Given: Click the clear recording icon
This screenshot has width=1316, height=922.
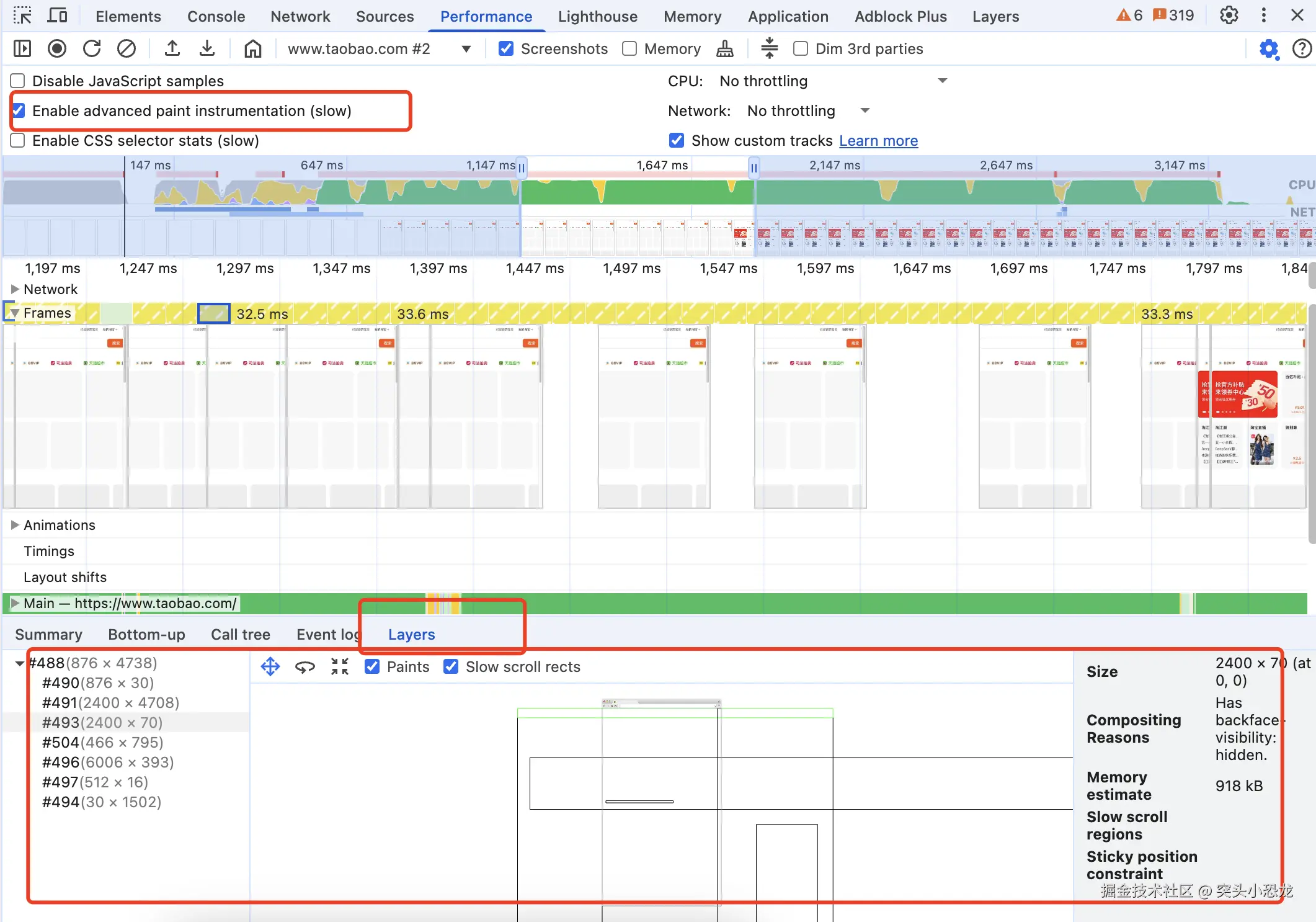Looking at the screenshot, I should [x=127, y=48].
